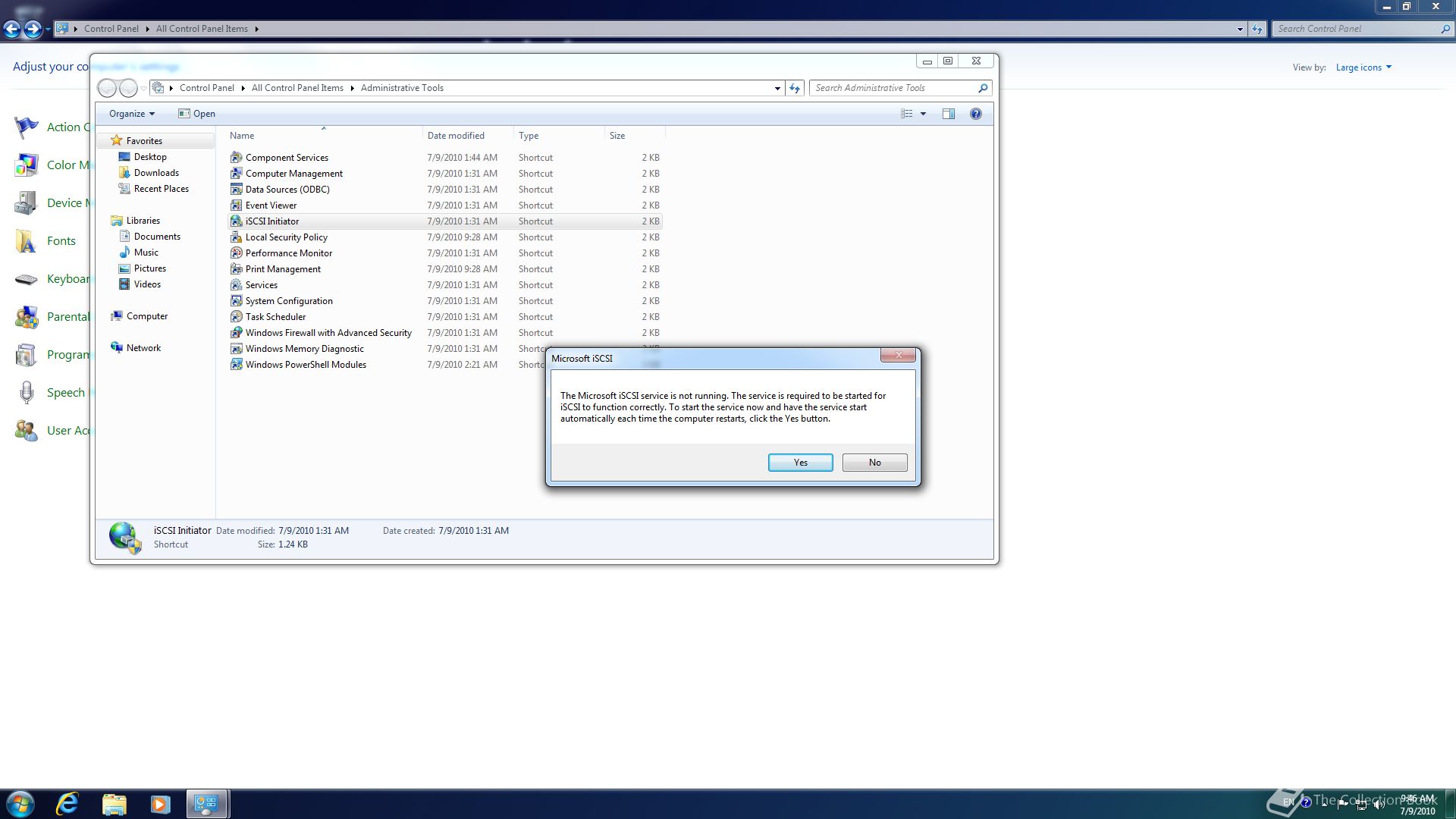The width and height of the screenshot is (1456, 819).
Task: Click Yes in the Microsoft iSCSI dialog
Action: tap(800, 463)
